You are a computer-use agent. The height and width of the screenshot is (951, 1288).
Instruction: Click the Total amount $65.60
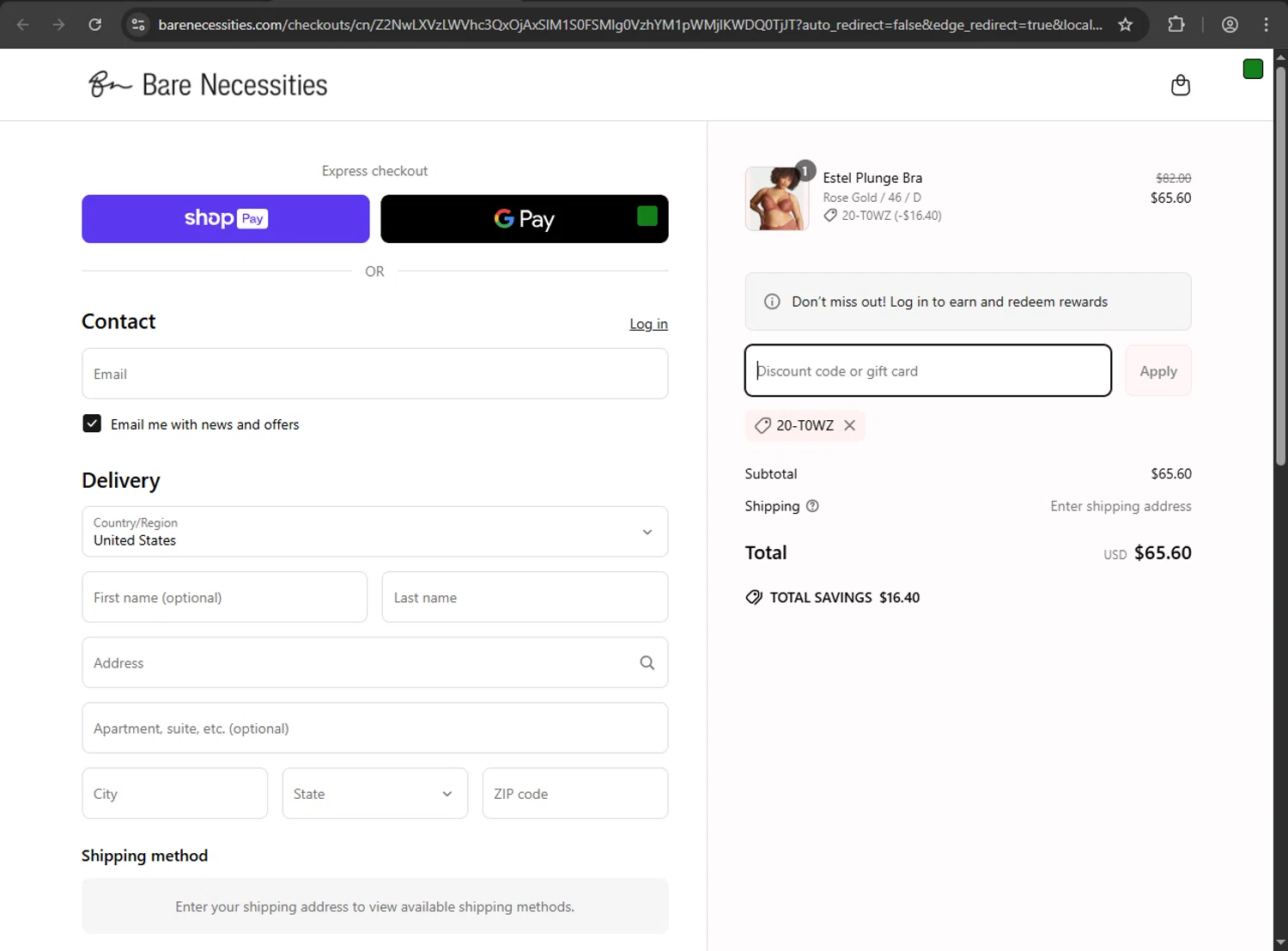1163,552
